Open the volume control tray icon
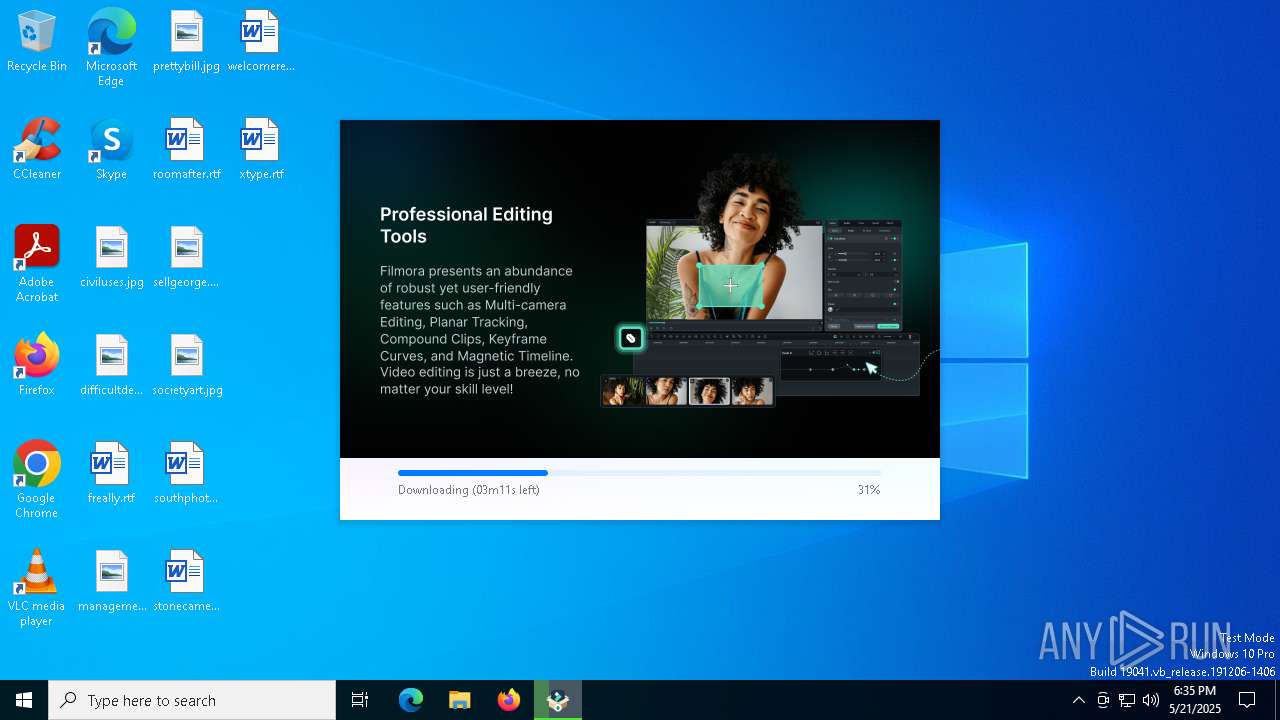The image size is (1280, 720). (1151, 700)
